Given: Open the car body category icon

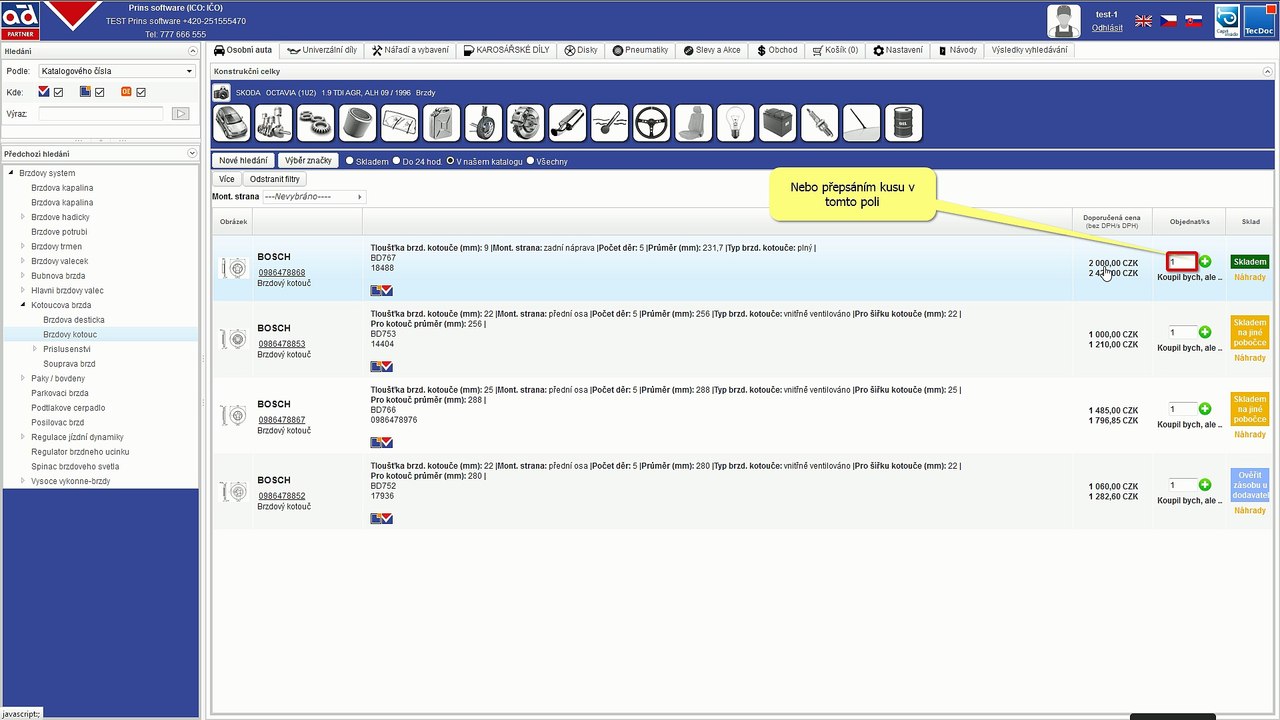Looking at the screenshot, I should tap(232, 123).
